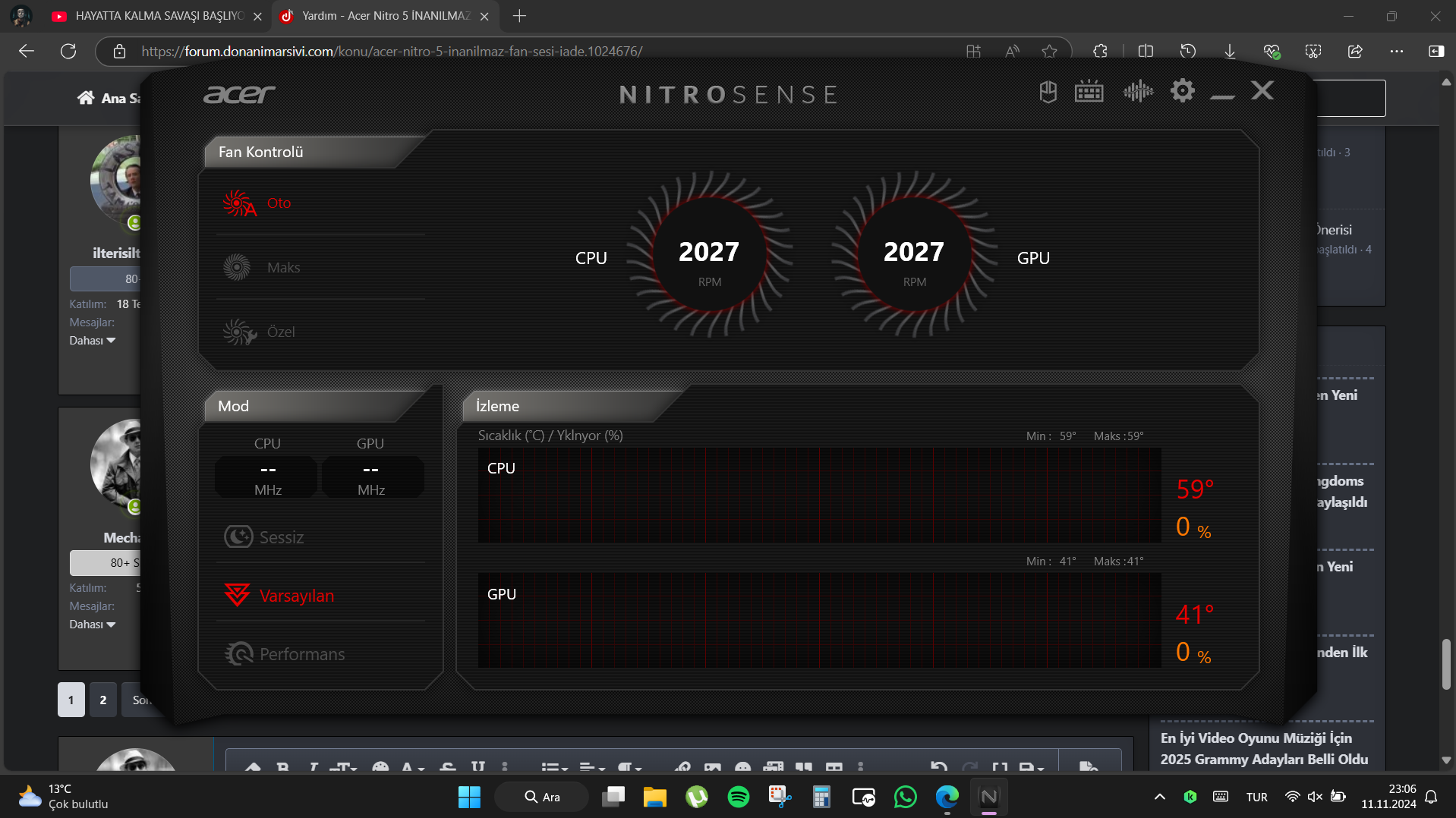The width and height of the screenshot is (1456, 818).
Task: Expand Dahası under ilterisilt profile
Action: [92, 341]
